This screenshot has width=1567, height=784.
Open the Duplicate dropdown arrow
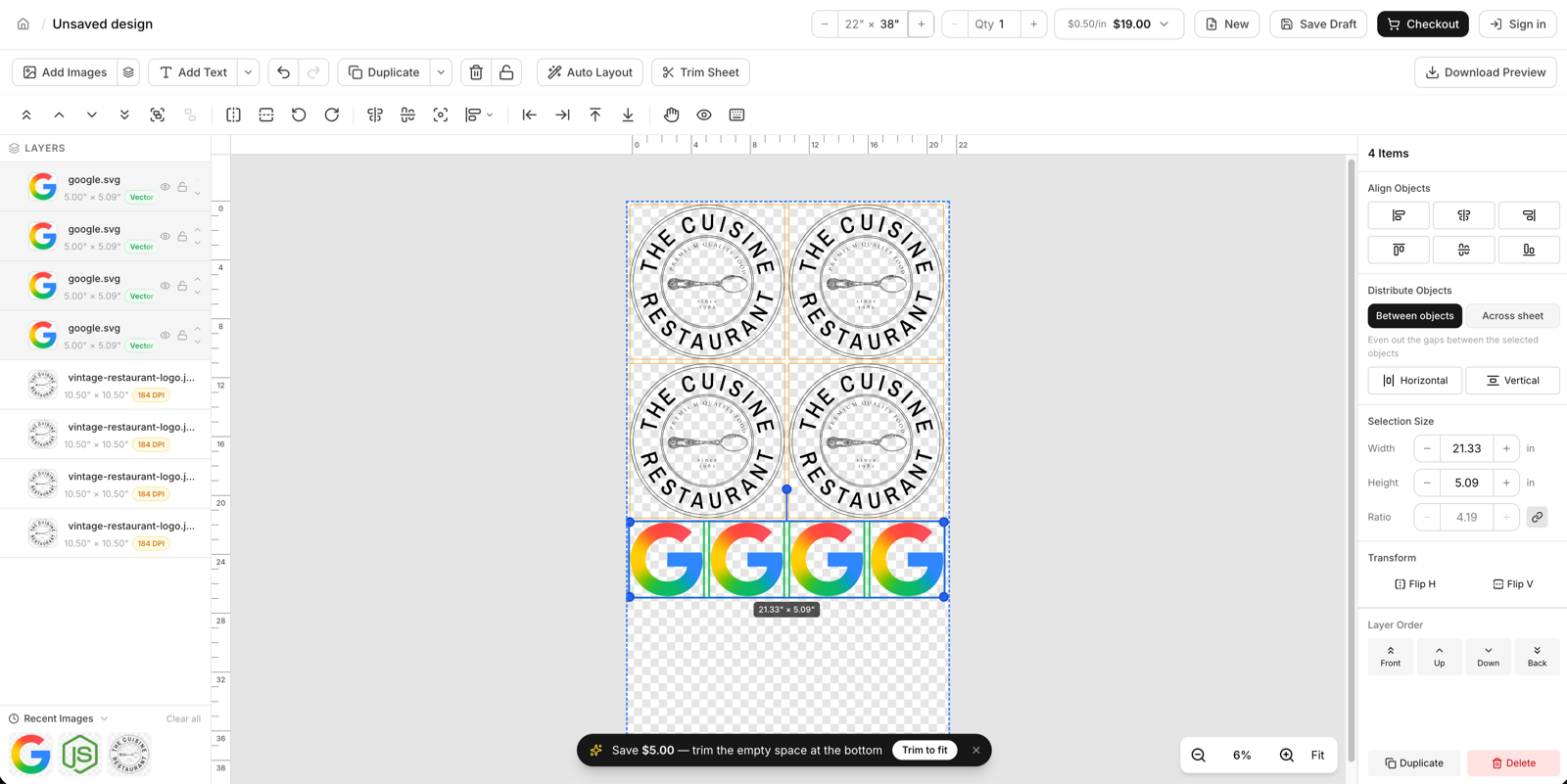coord(442,72)
